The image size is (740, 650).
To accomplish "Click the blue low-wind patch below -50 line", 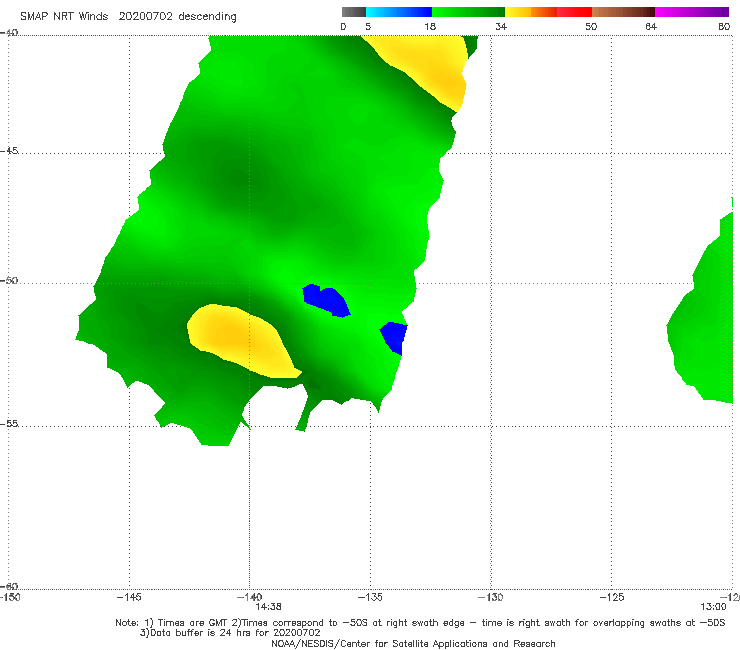I will (327, 300).
